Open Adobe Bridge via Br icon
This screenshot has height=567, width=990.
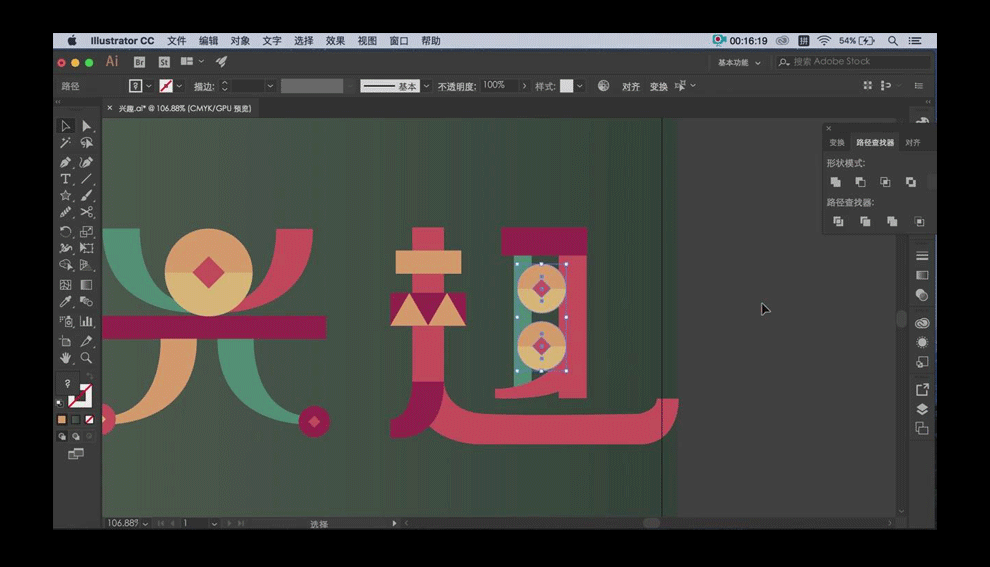pos(139,62)
